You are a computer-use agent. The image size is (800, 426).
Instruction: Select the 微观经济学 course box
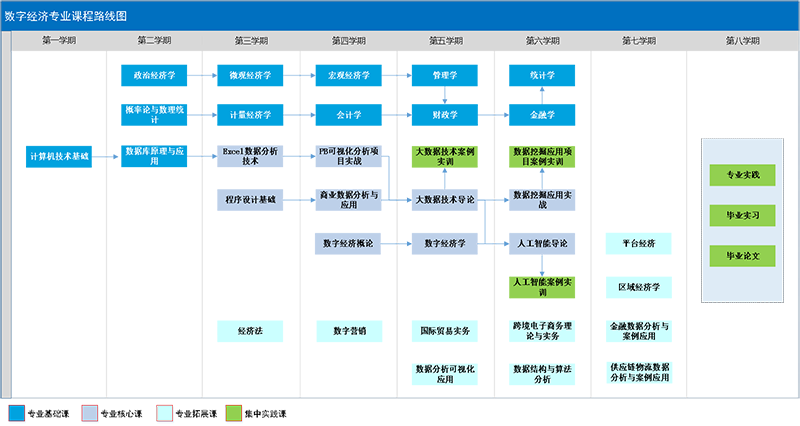click(250, 76)
